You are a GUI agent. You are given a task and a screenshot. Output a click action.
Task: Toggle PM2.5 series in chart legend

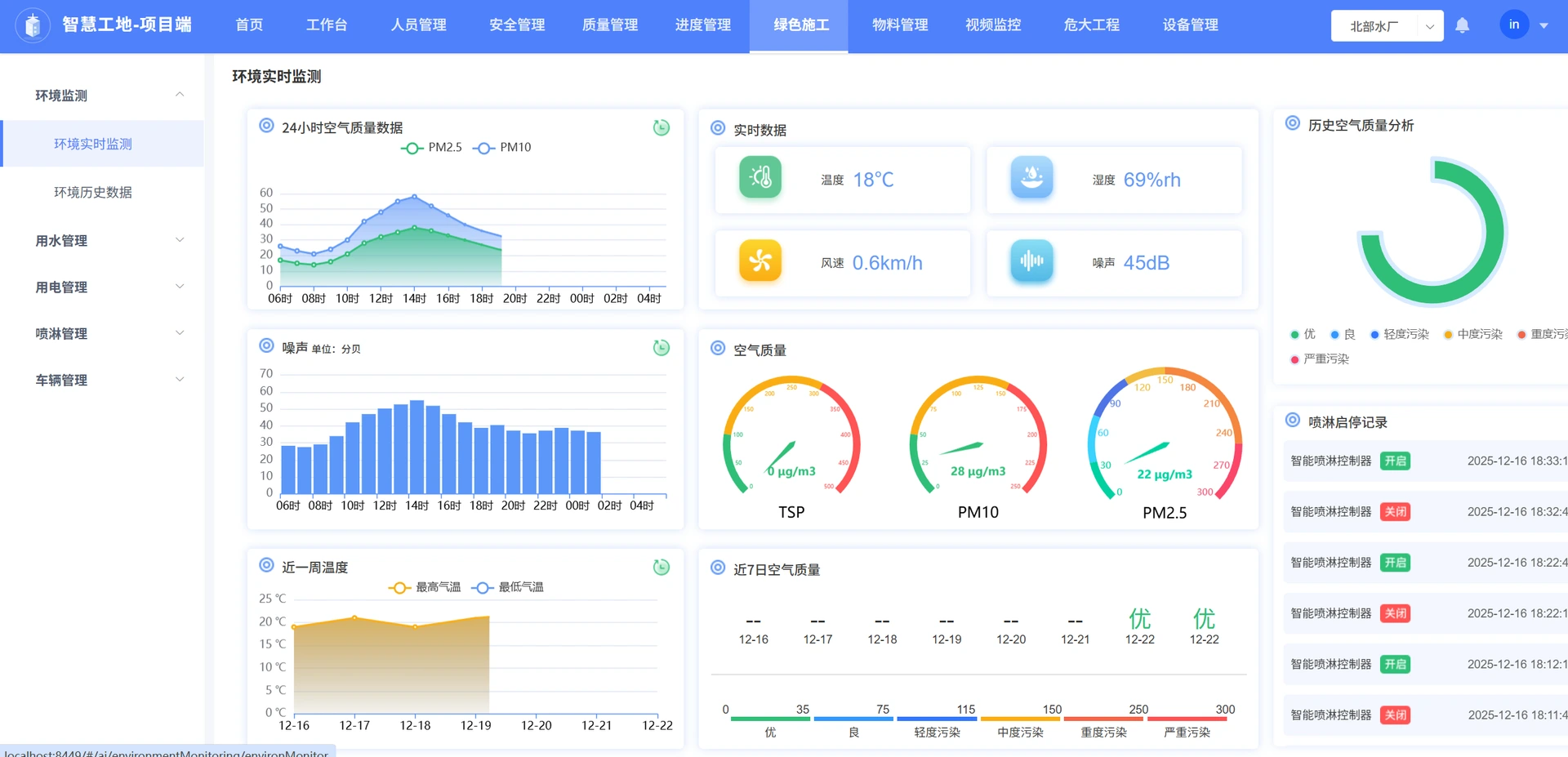click(431, 148)
